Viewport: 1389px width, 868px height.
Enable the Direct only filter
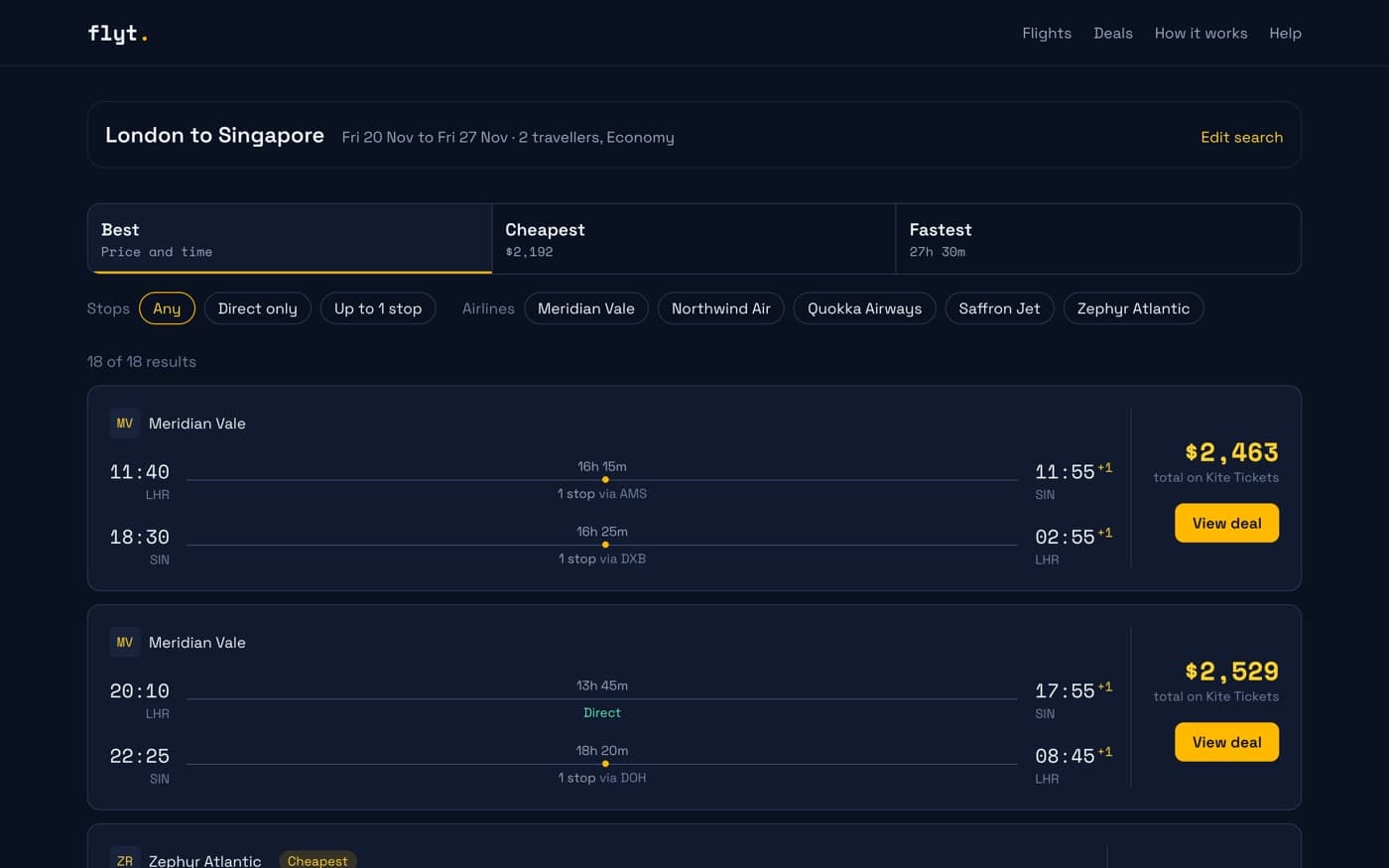click(x=258, y=309)
